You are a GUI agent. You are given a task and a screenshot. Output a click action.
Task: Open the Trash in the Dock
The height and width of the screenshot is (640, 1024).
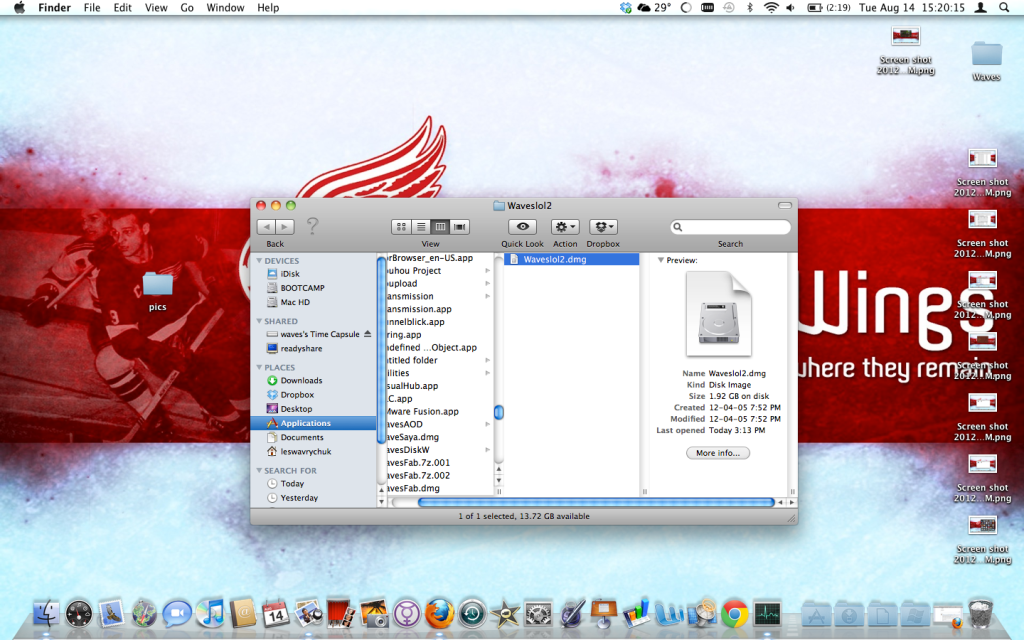point(981,614)
